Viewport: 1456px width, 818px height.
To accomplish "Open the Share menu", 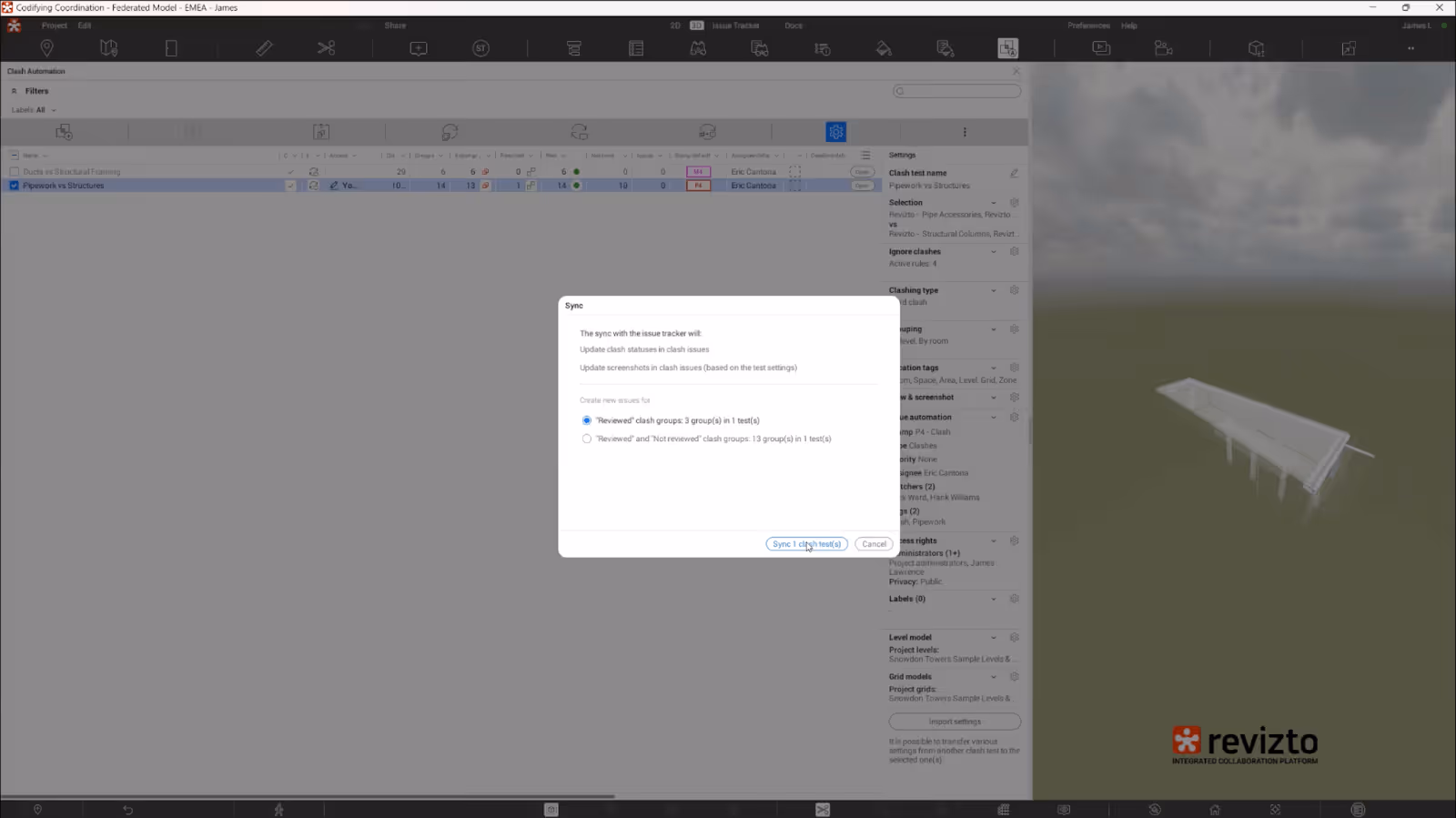I will 395,25.
